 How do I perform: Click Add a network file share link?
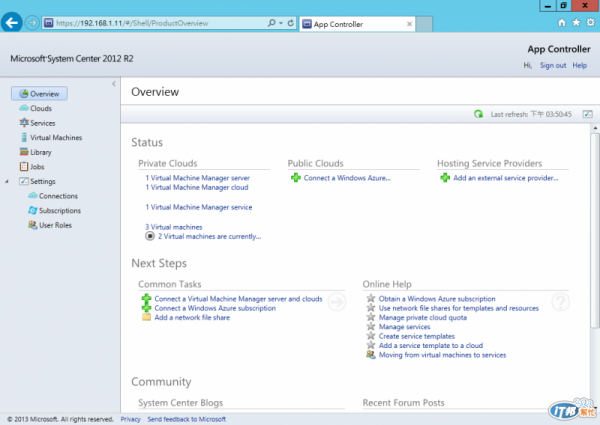click(x=192, y=318)
